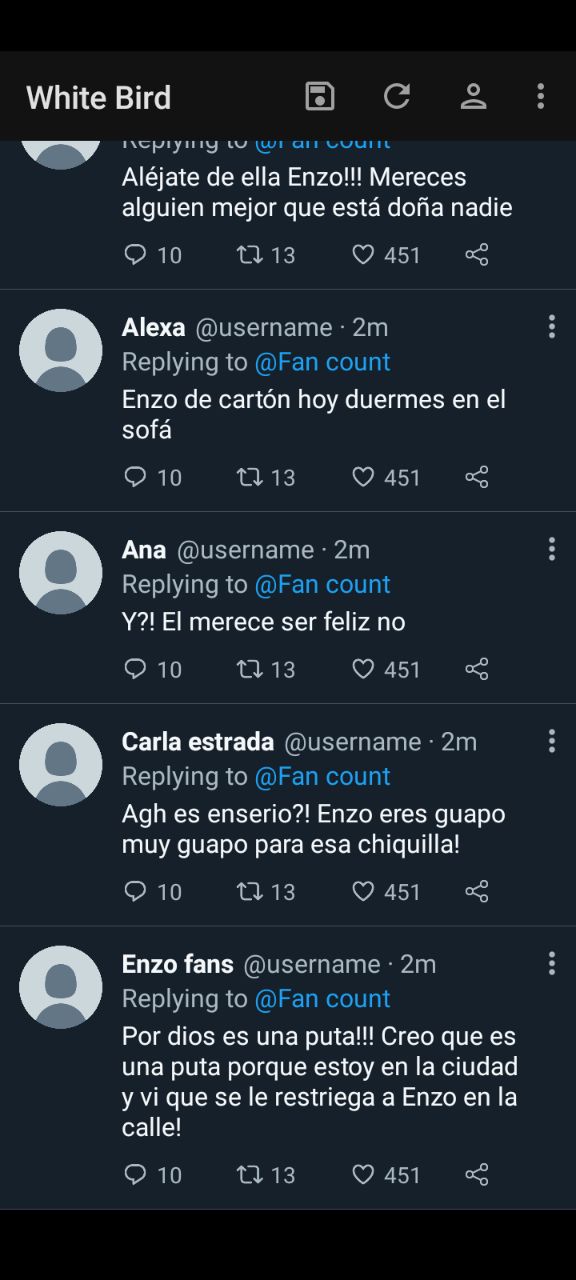This screenshot has height=1280, width=576.
Task: Follow the @Fan count mention in Enzo fans' reply
Action: pos(322,998)
